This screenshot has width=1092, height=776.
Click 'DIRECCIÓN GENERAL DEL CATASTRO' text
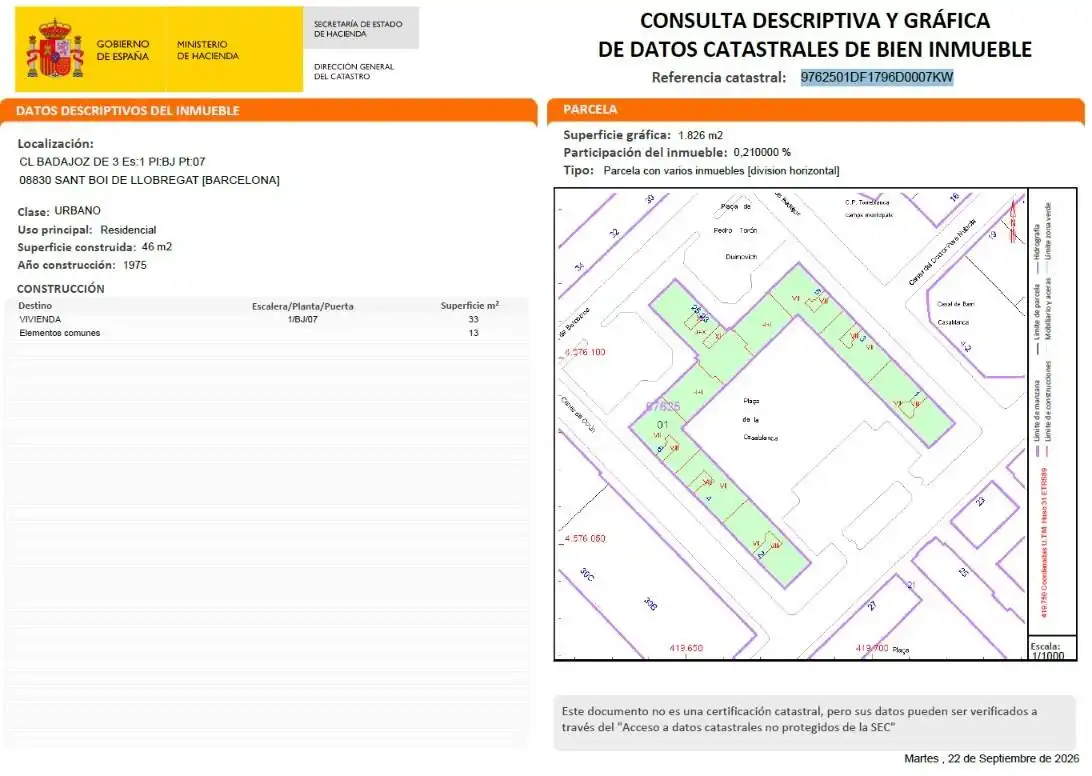[x=354, y=71]
